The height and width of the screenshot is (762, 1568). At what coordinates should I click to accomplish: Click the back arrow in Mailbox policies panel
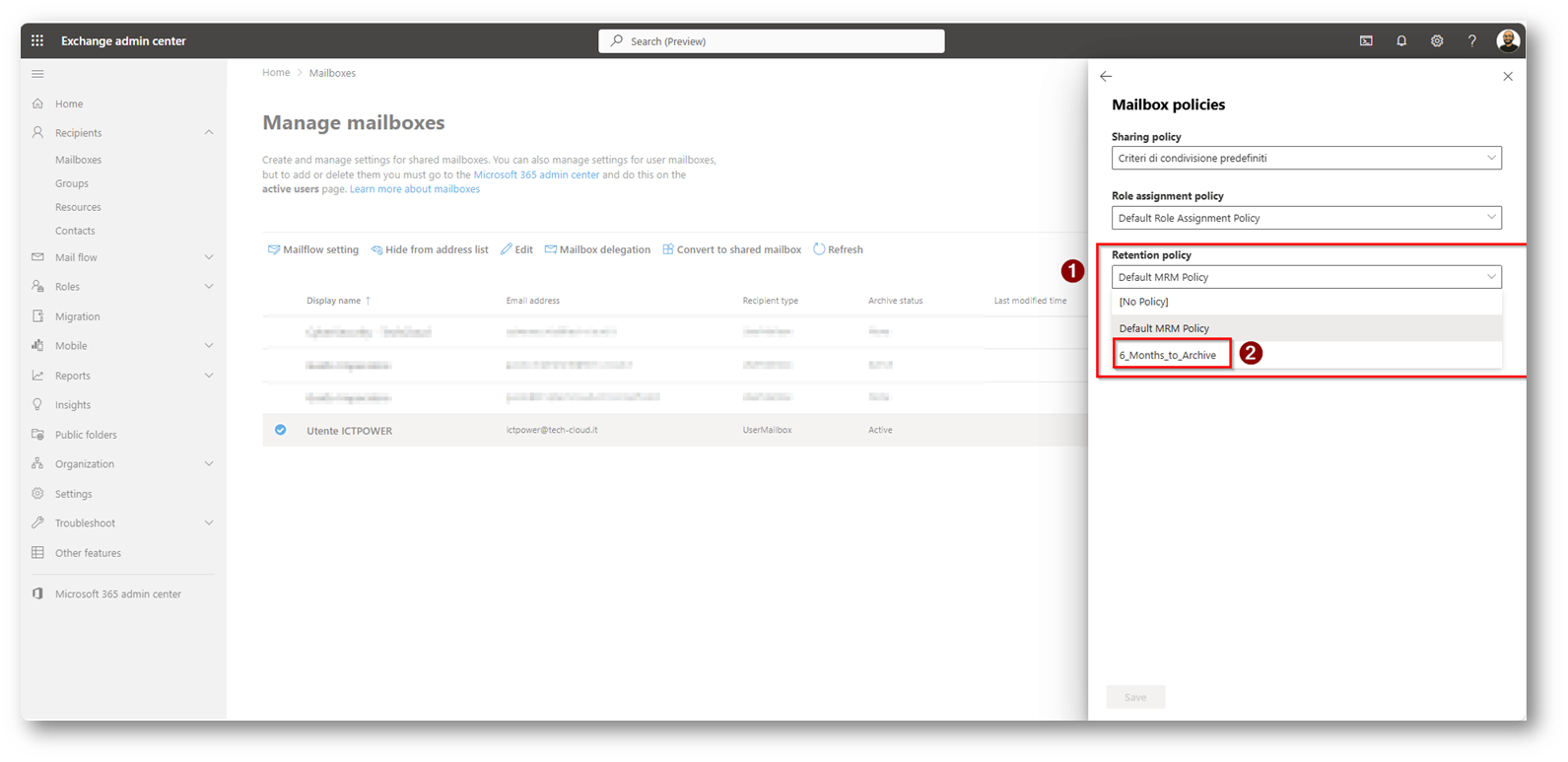tap(1106, 76)
